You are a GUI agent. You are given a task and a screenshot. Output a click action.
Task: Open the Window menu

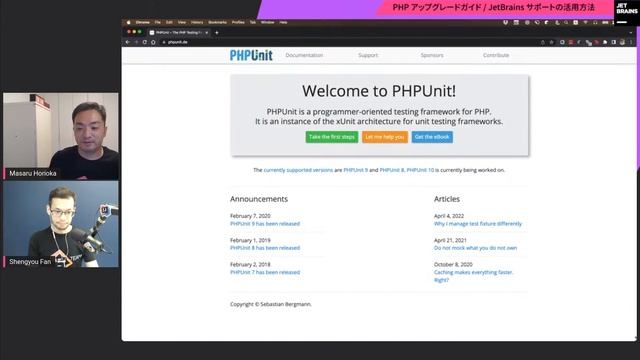click(268, 22)
